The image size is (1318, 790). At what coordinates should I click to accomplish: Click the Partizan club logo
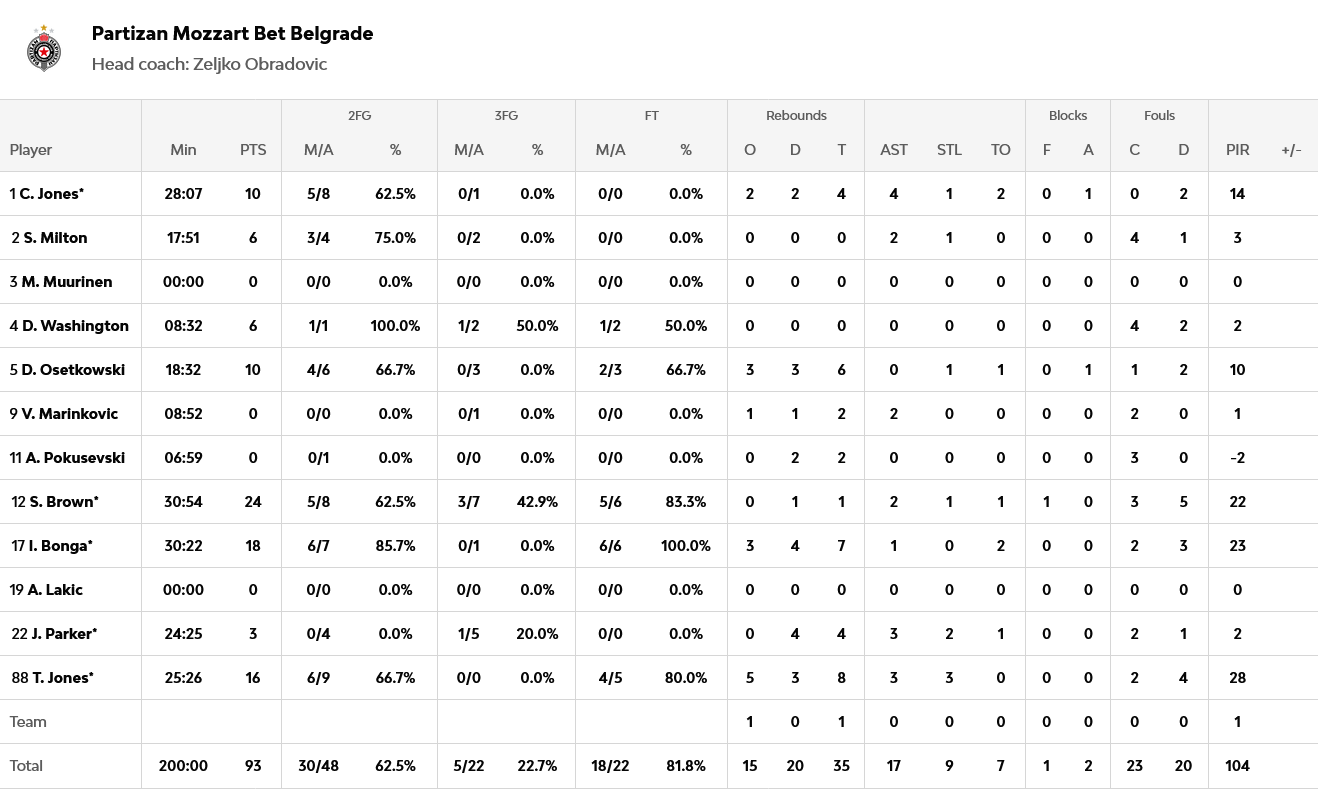click(x=44, y=48)
